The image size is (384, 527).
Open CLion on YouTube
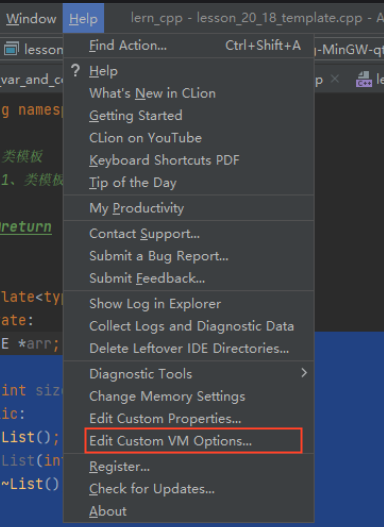[188, 138]
